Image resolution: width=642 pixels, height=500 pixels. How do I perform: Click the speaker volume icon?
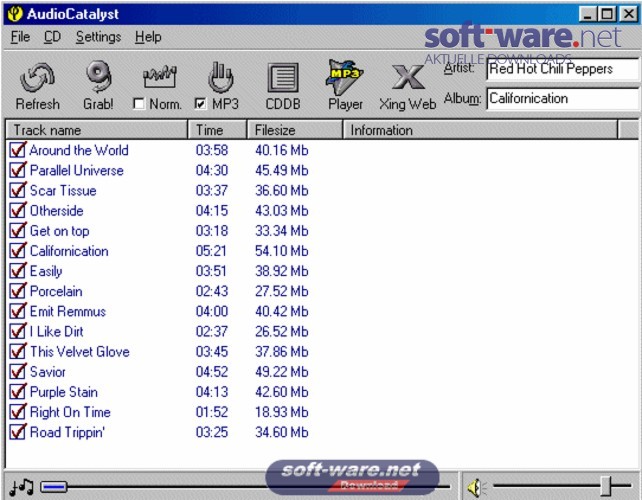pos(476,487)
